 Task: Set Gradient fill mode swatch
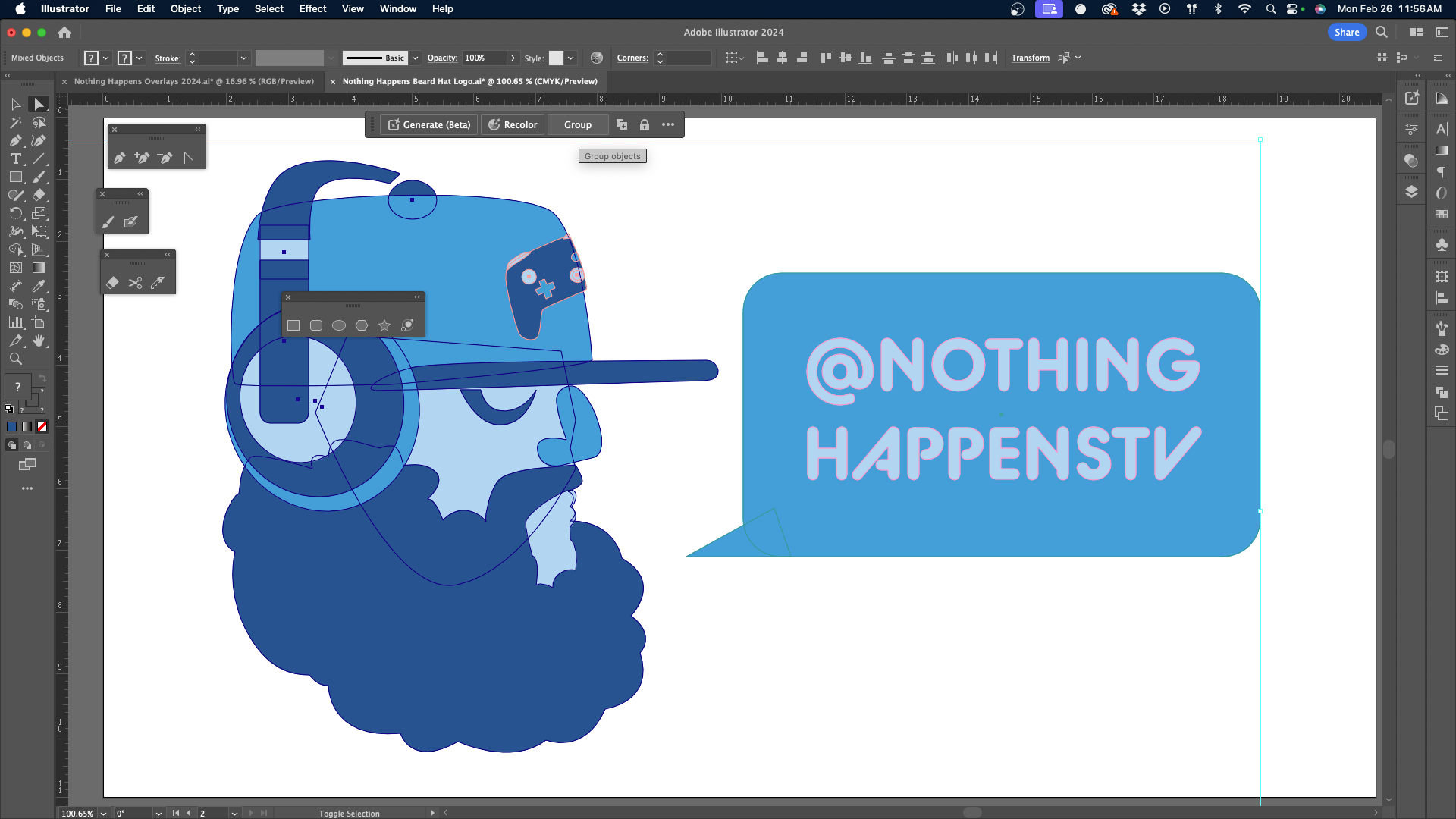point(27,426)
